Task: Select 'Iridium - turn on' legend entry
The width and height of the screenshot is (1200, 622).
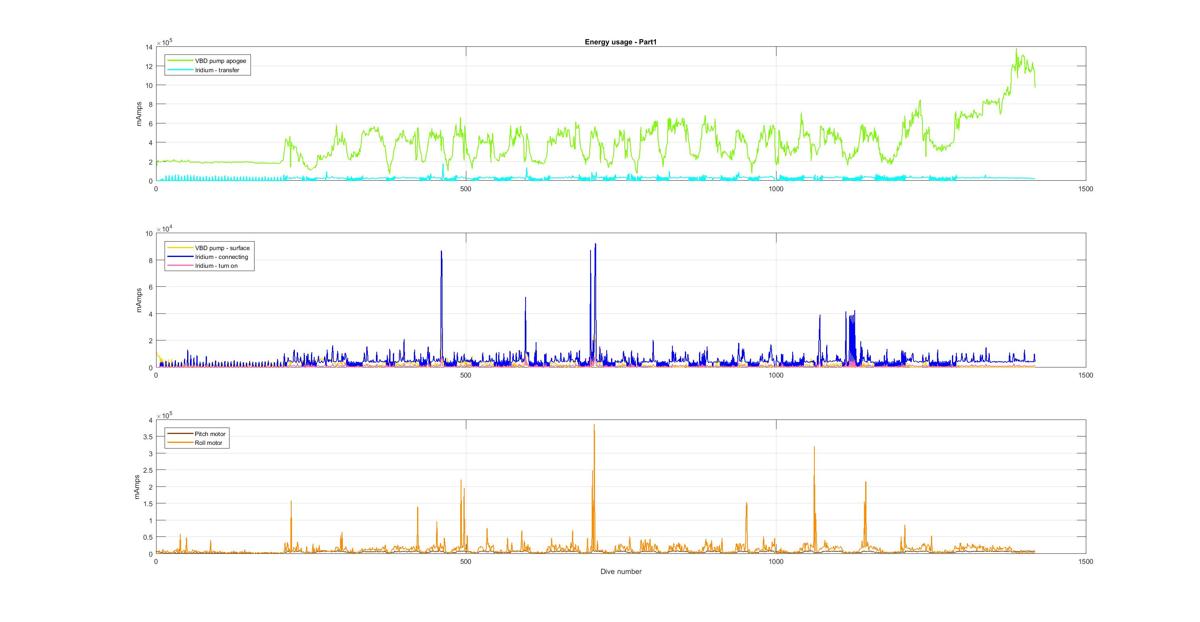Action: pos(217,265)
